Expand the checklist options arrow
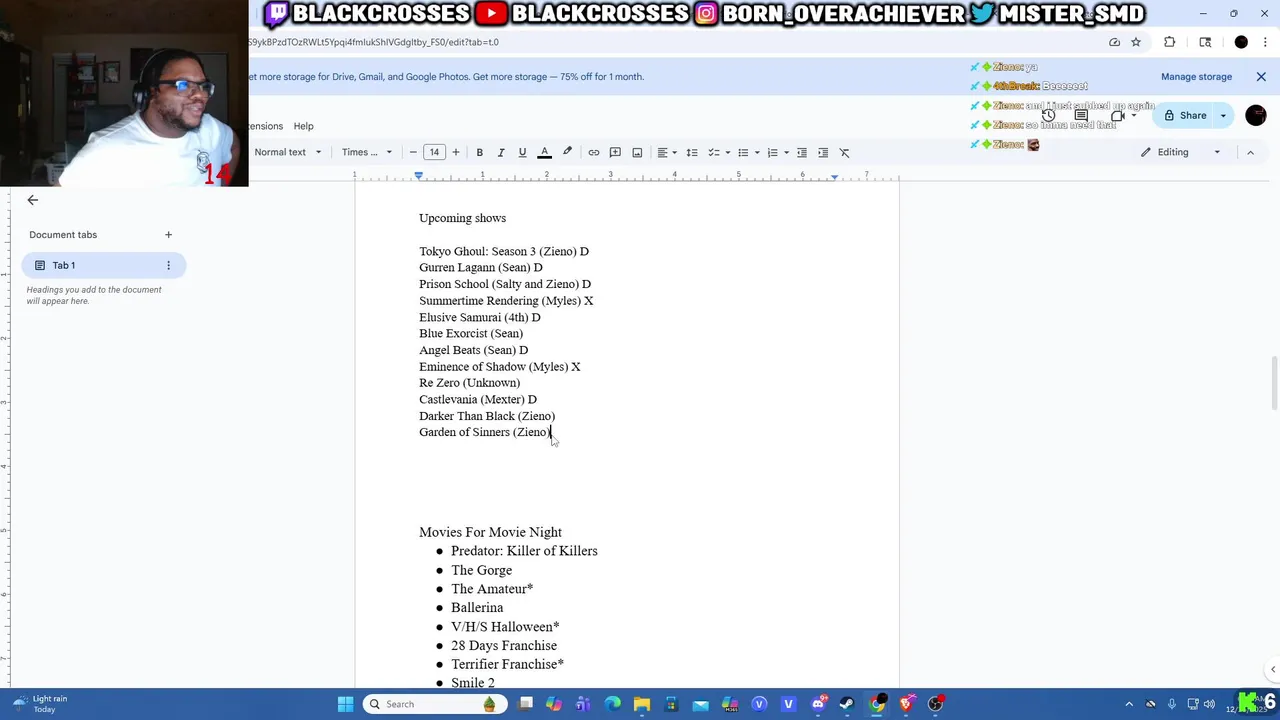Viewport: 1280px width, 720px height. (x=727, y=152)
